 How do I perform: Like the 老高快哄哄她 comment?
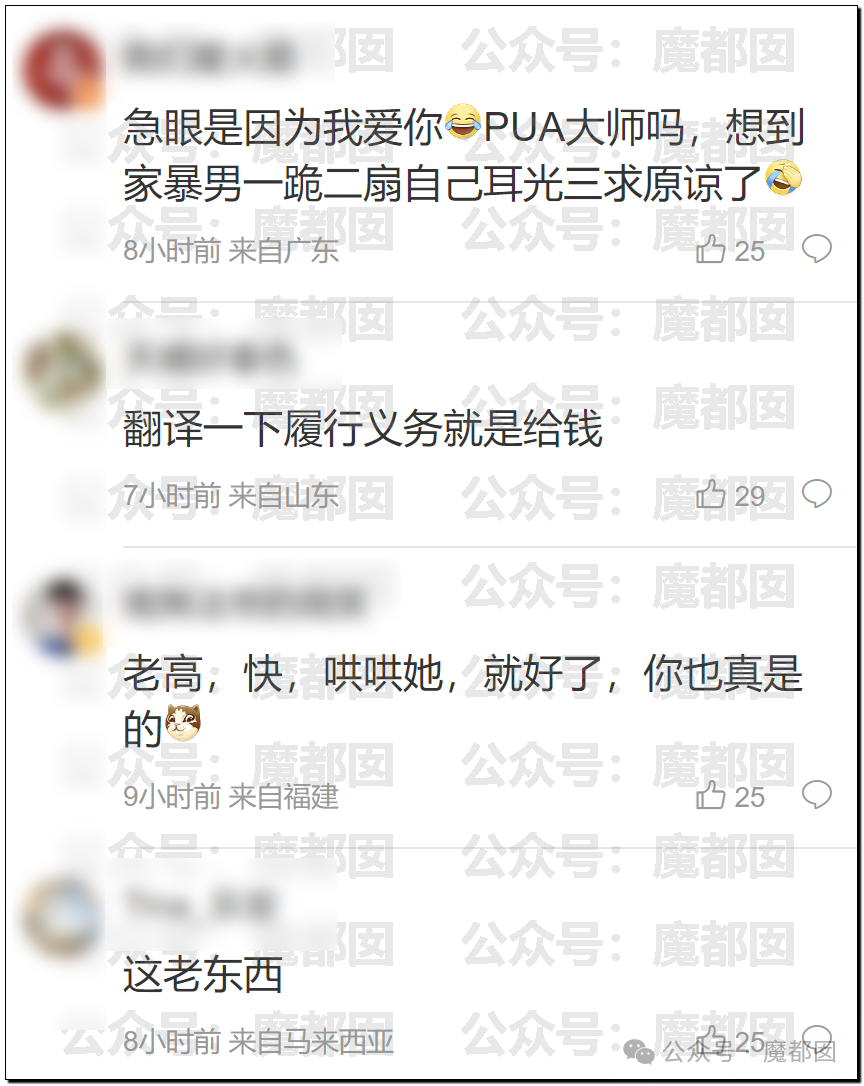coord(730,796)
